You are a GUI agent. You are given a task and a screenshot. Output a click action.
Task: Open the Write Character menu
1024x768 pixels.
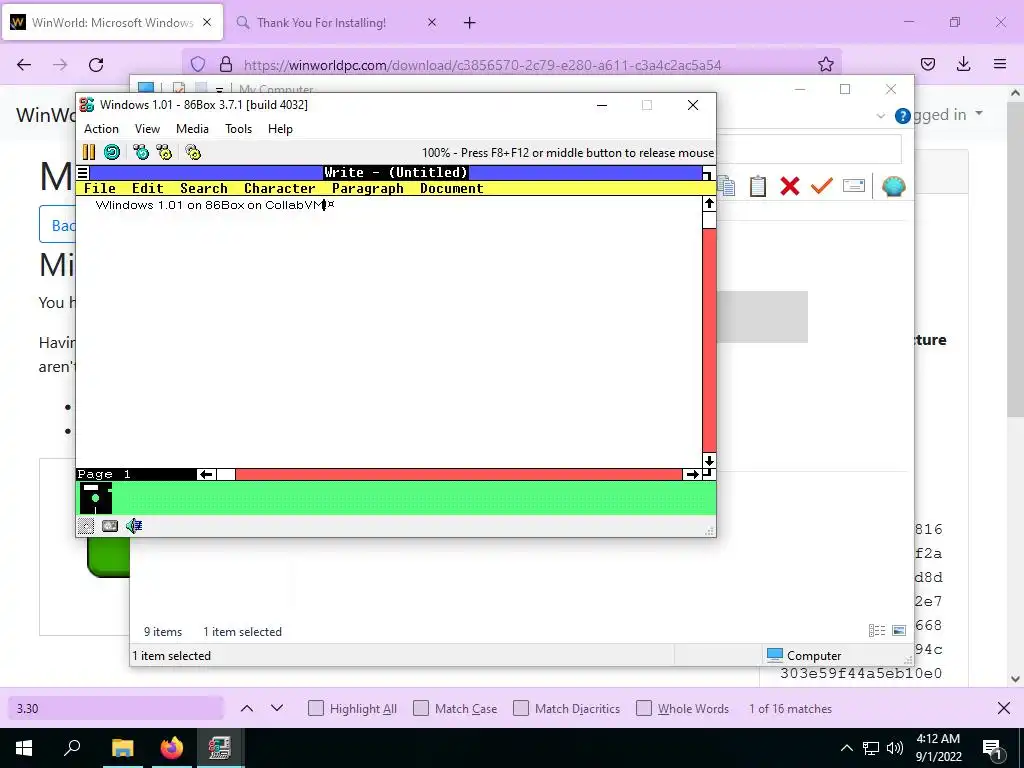[280, 188]
